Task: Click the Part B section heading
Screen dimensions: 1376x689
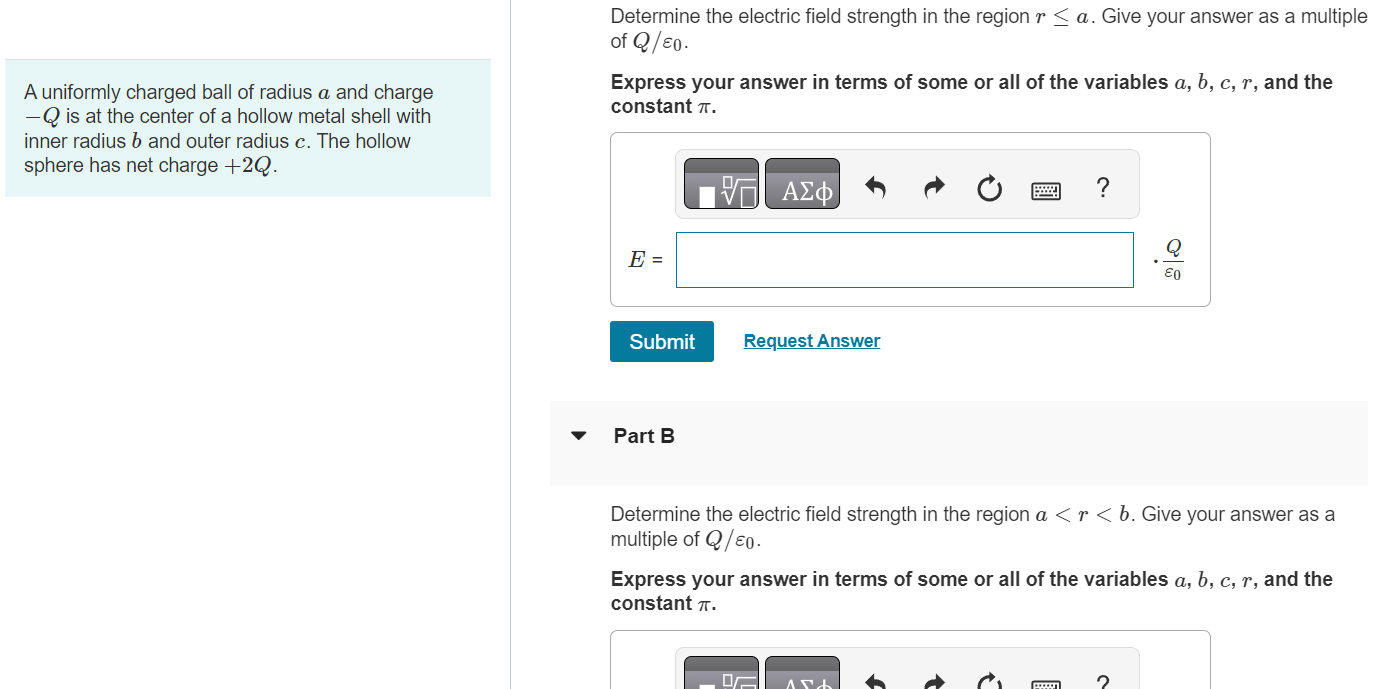Action: pos(644,436)
